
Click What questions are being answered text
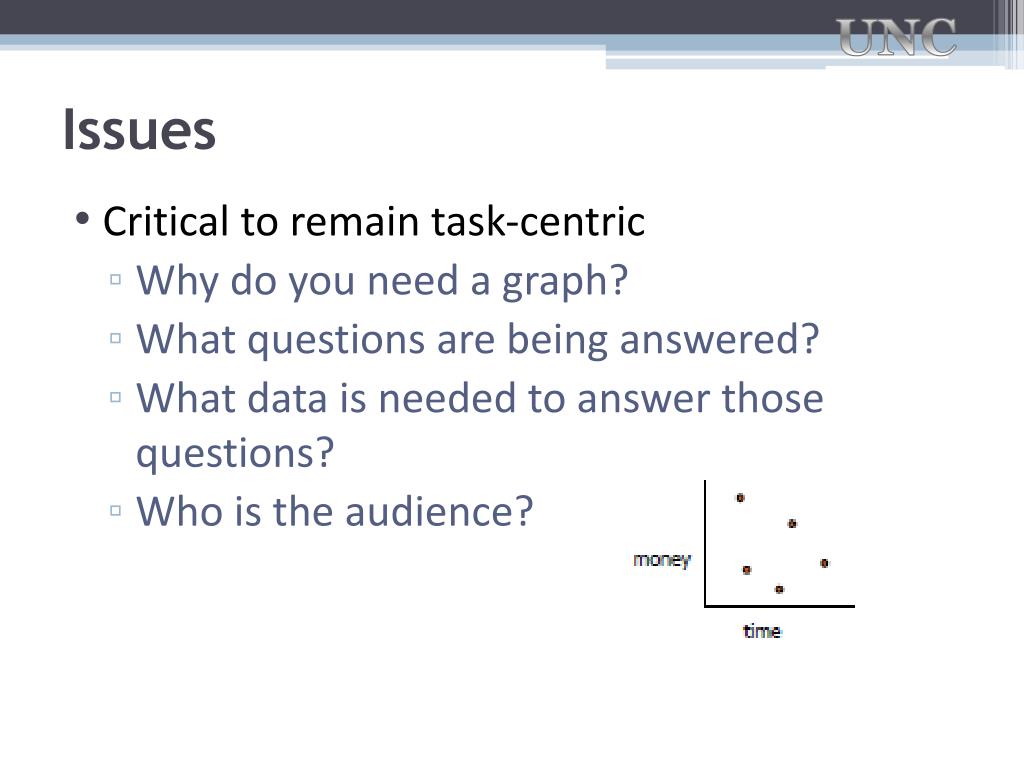click(477, 340)
